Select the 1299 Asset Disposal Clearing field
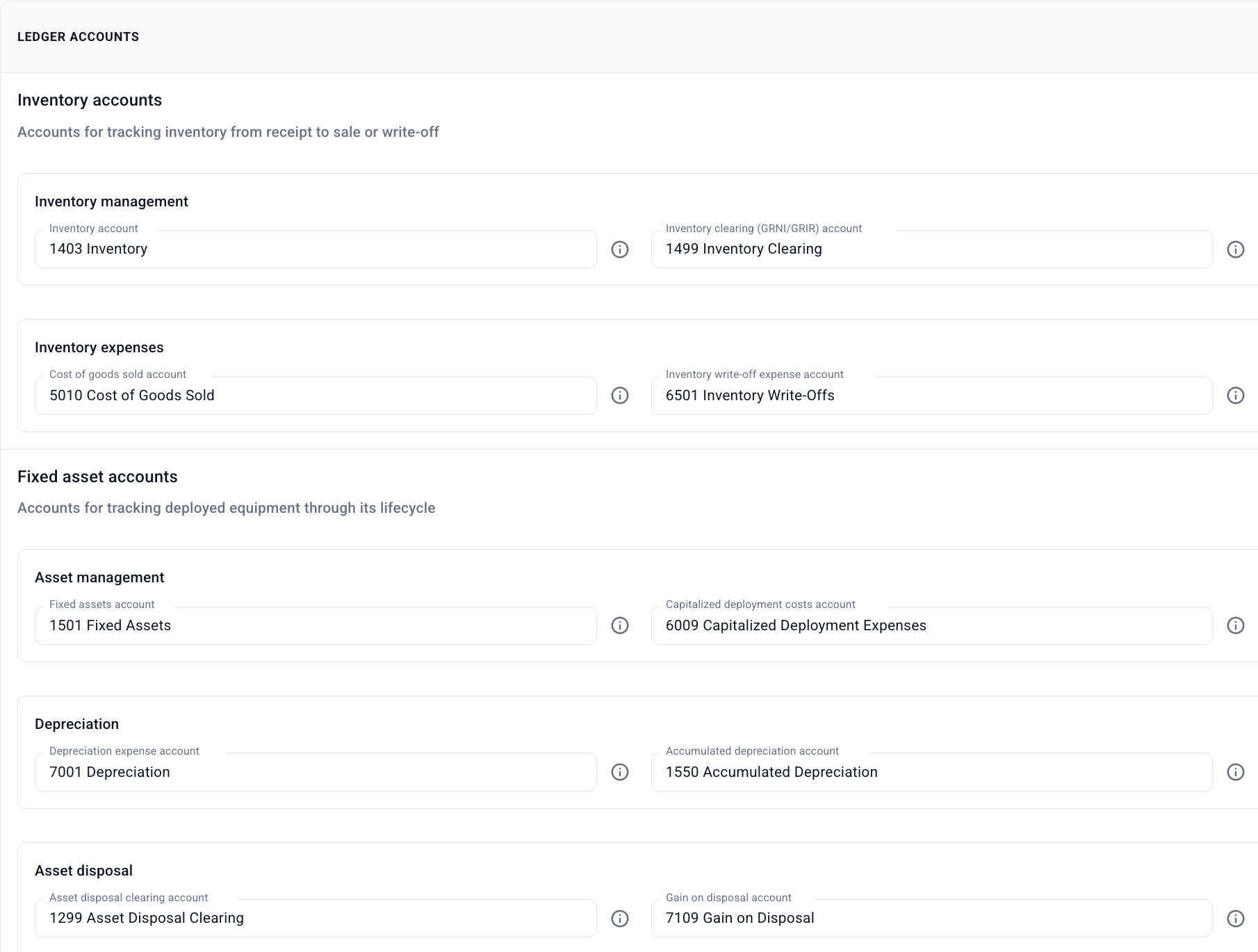 tap(316, 918)
